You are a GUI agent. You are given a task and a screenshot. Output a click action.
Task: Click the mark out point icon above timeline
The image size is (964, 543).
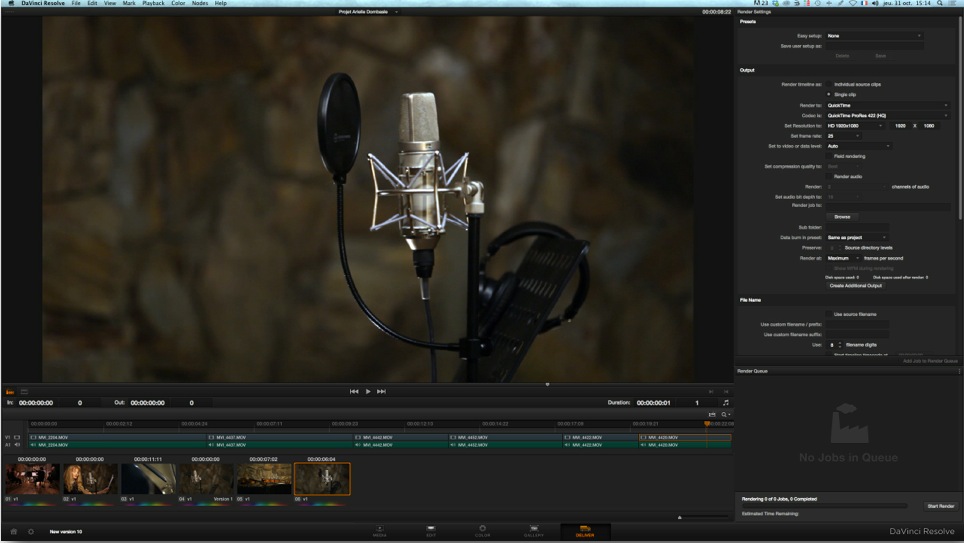(726, 392)
